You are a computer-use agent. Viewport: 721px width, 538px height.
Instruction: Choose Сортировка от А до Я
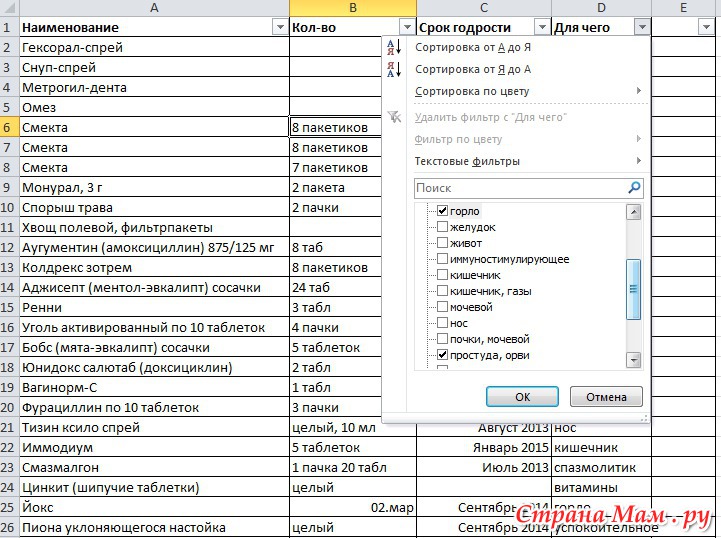coord(516,47)
